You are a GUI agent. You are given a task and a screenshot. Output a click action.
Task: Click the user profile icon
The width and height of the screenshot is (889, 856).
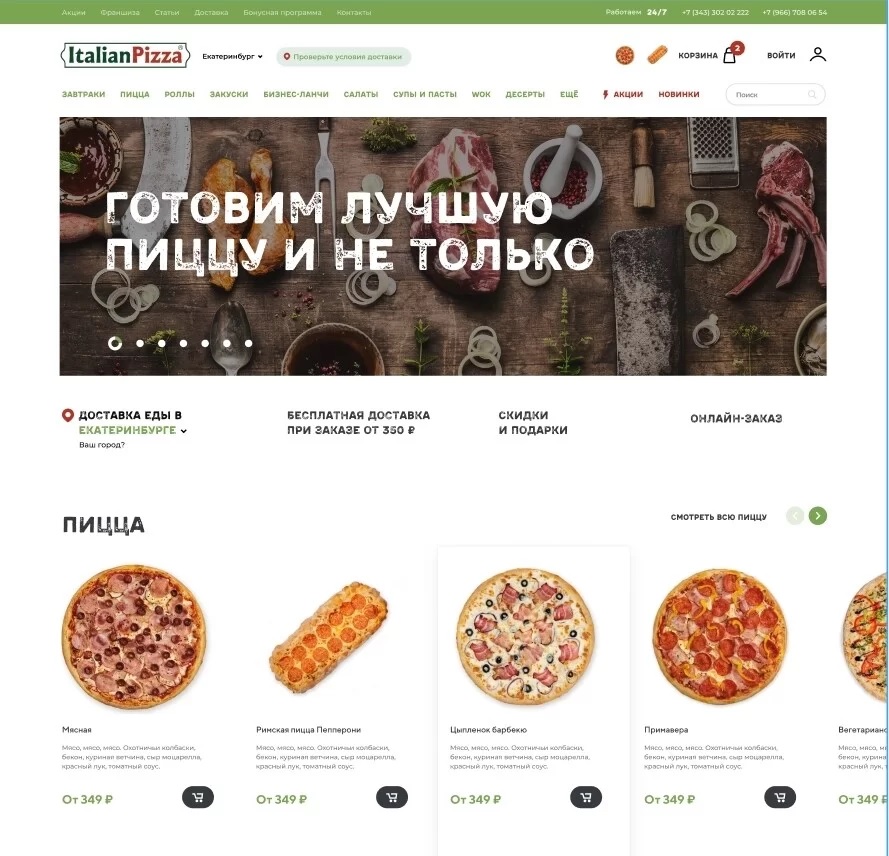tap(818, 54)
